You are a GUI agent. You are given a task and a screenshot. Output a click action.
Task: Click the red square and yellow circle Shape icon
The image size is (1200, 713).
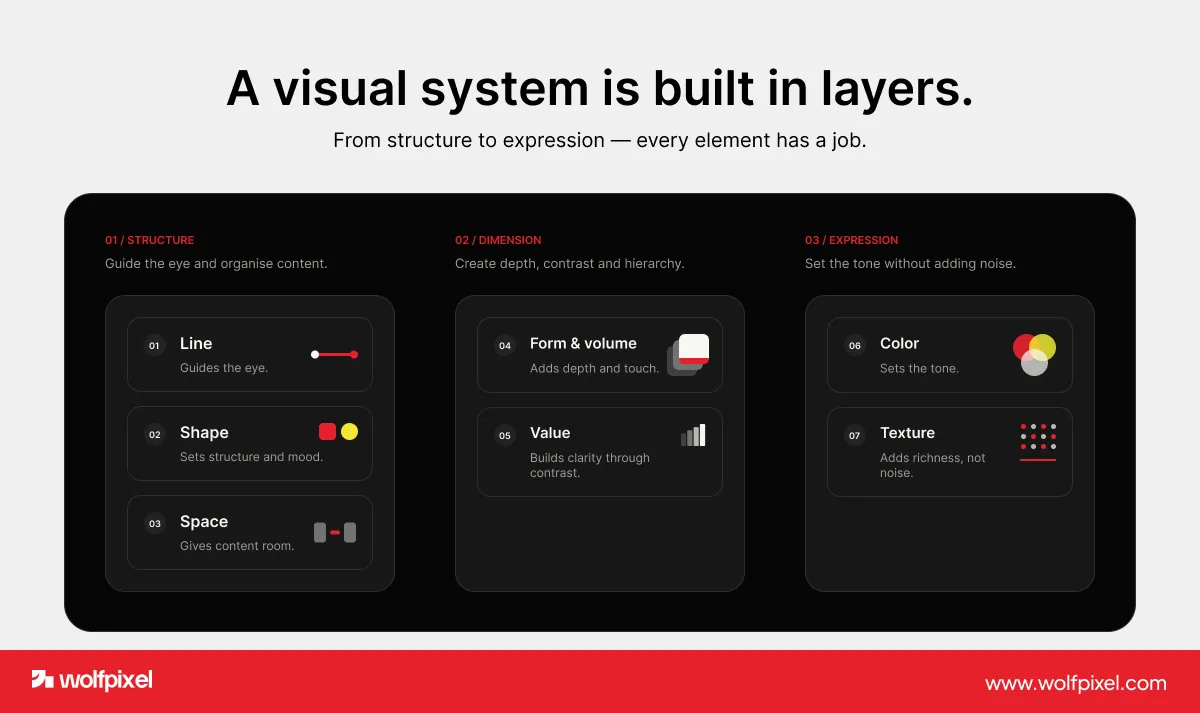[x=338, y=432]
